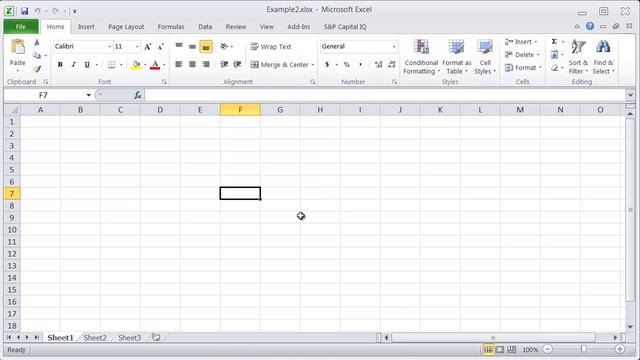The image size is (640, 360).
Task: Toggle Center horizontal alignment
Action: click(x=192, y=64)
